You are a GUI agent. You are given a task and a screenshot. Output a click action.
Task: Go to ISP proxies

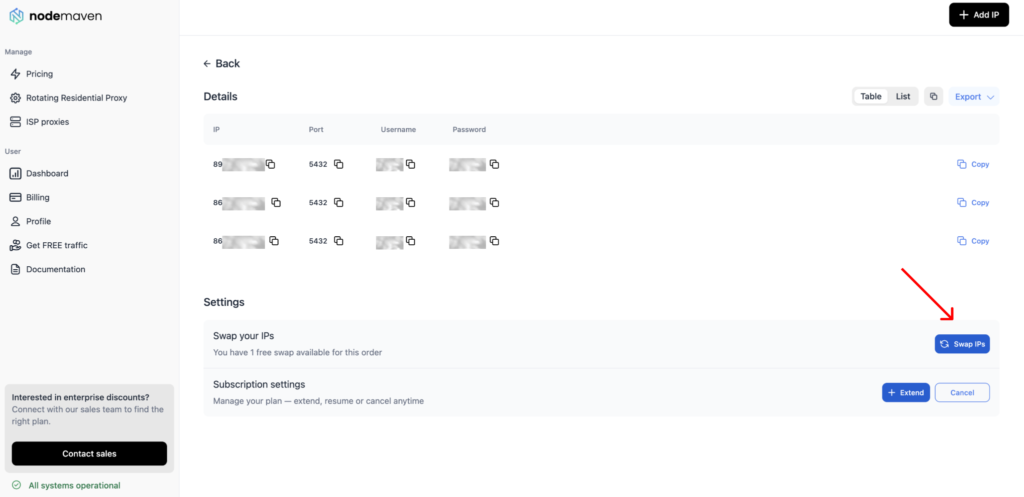pos(47,121)
